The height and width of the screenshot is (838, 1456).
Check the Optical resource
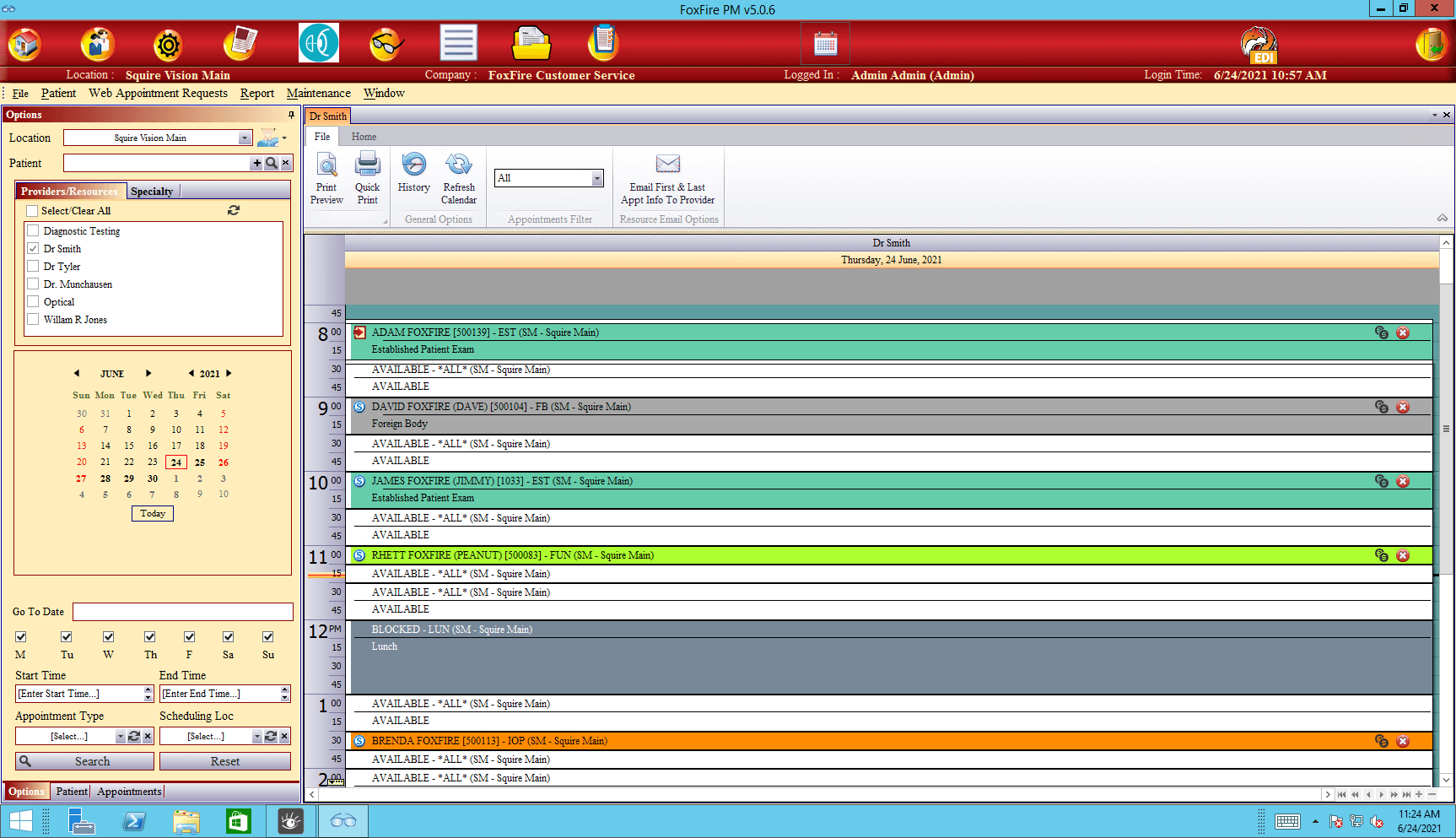pos(33,301)
